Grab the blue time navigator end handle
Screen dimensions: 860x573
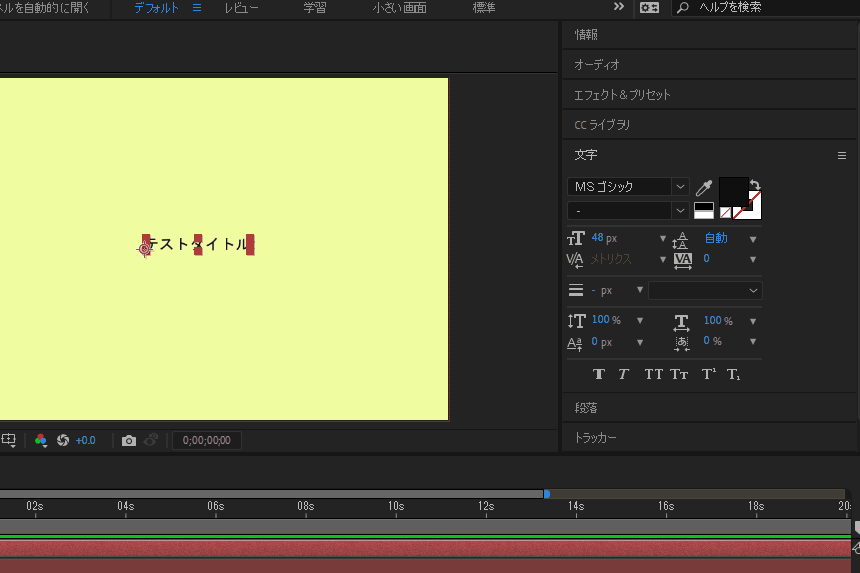(x=547, y=494)
